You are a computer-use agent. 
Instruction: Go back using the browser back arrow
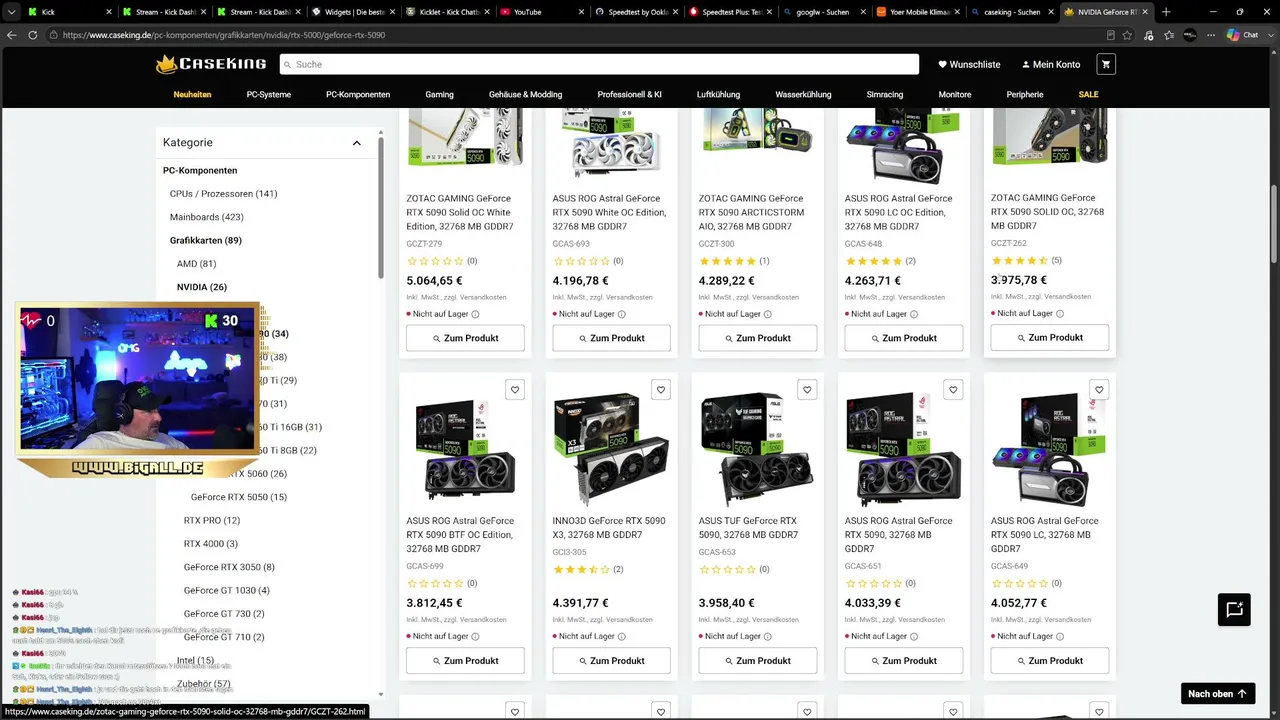tap(12, 35)
